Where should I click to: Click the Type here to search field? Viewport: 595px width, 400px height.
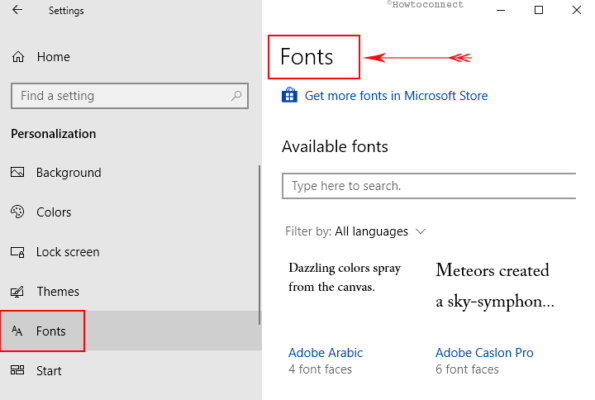coord(429,186)
